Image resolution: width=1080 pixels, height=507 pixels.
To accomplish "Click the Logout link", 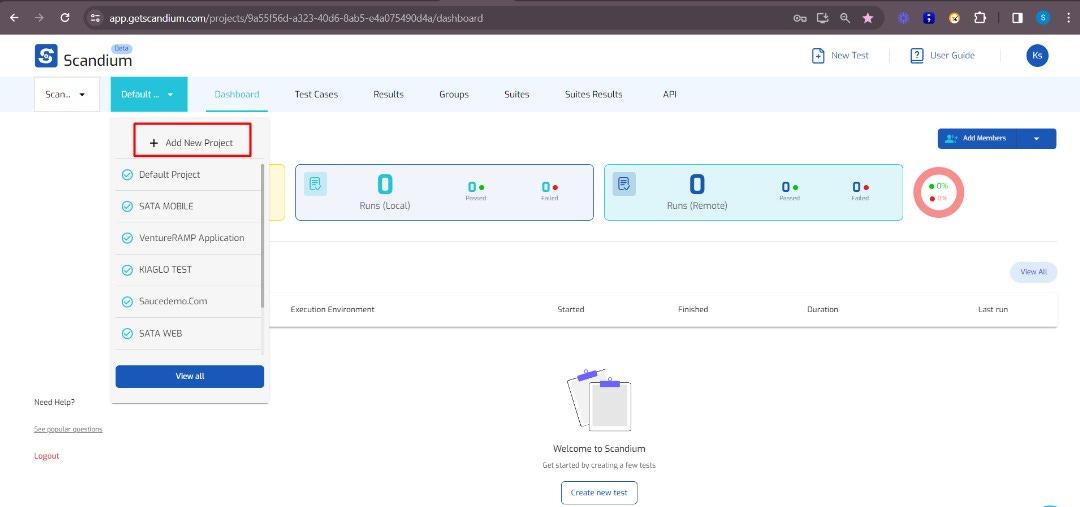I will point(47,456).
